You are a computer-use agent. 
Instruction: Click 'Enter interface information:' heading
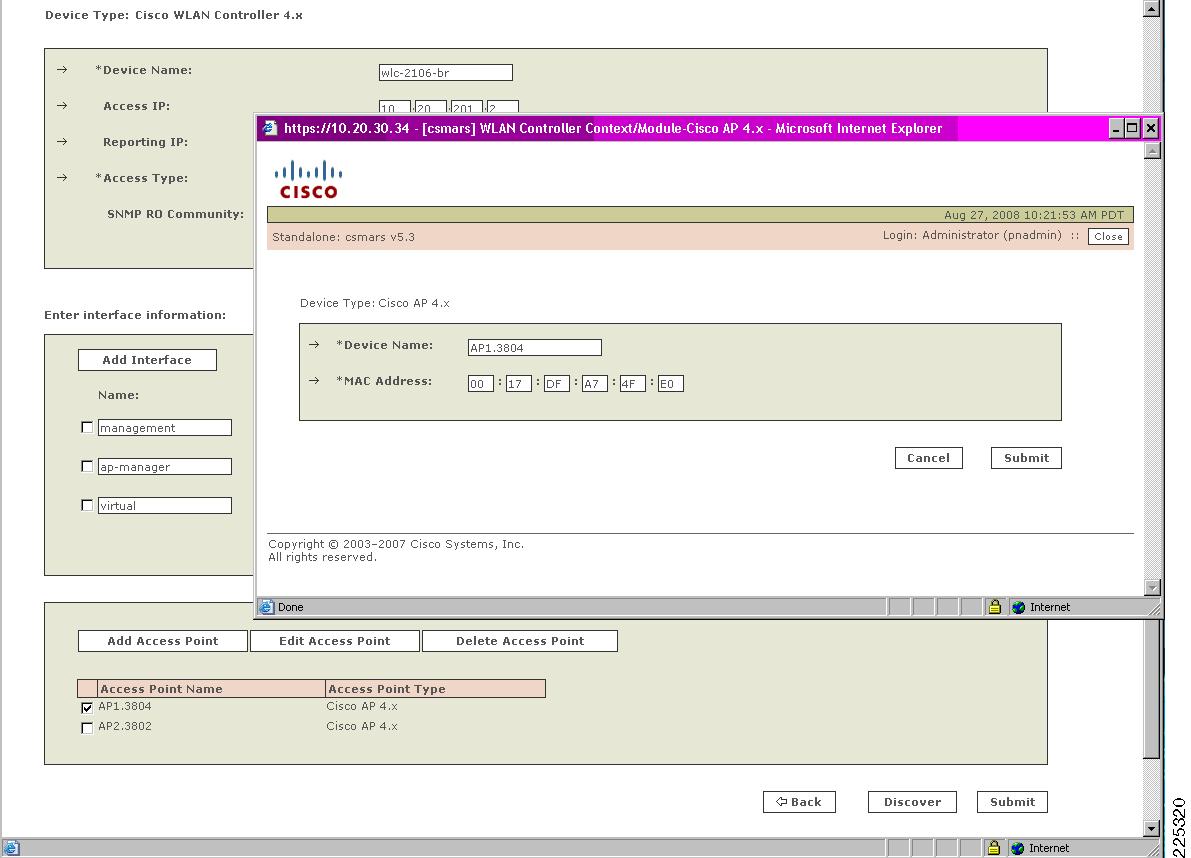click(134, 315)
